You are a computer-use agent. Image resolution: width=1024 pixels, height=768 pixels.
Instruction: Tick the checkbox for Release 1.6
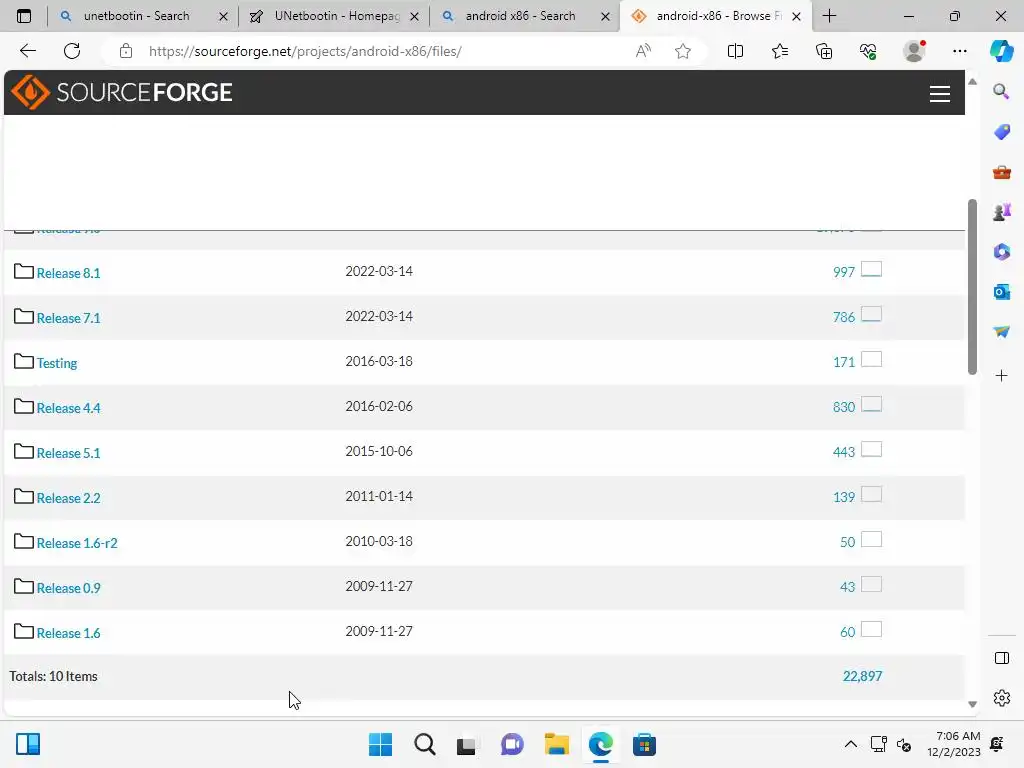[x=871, y=630]
